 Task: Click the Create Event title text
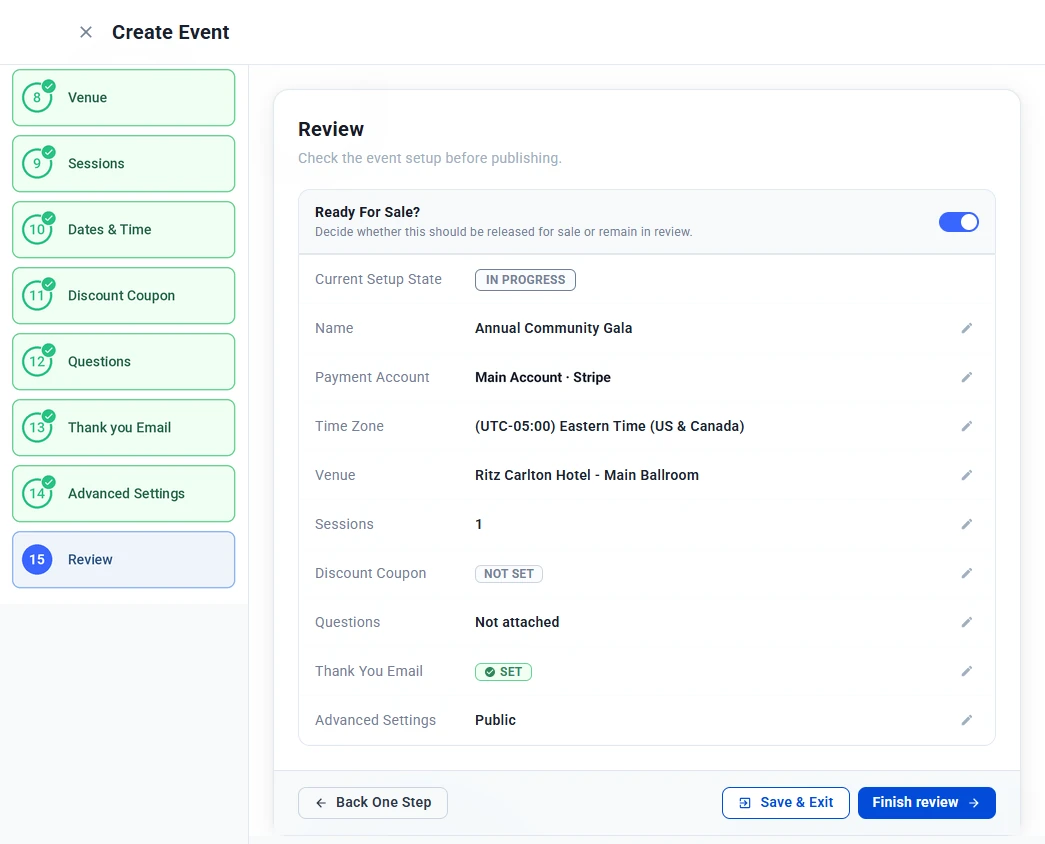pos(171,32)
